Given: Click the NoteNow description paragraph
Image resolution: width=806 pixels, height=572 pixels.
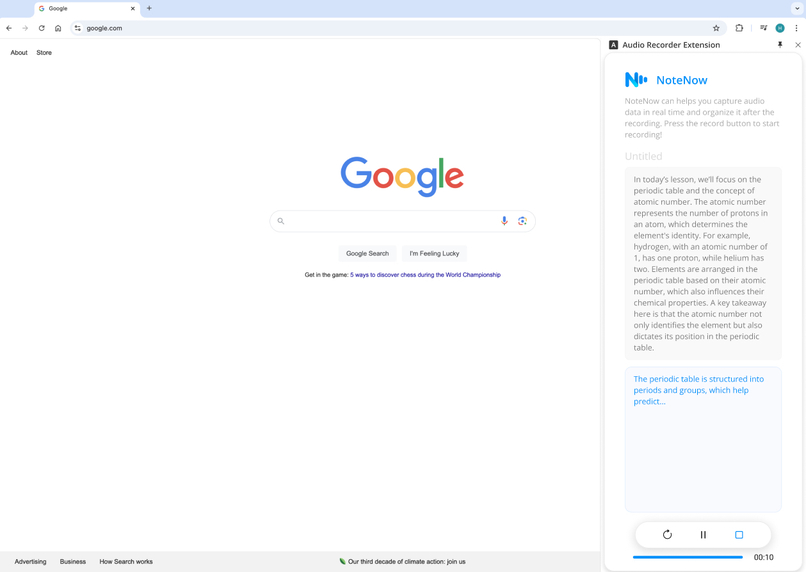Looking at the screenshot, I should pyautogui.click(x=702, y=118).
